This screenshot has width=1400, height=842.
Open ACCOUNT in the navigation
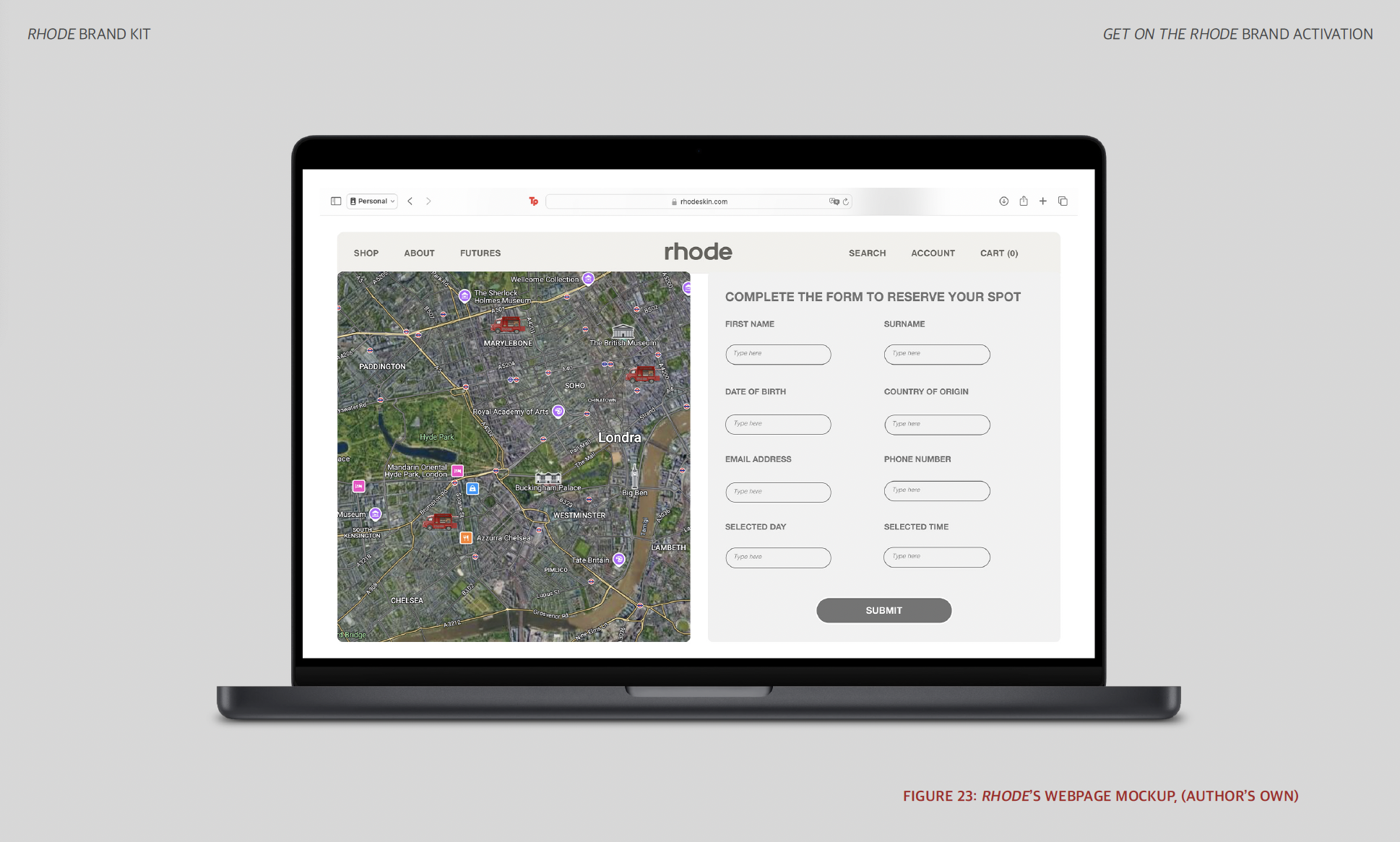(933, 253)
